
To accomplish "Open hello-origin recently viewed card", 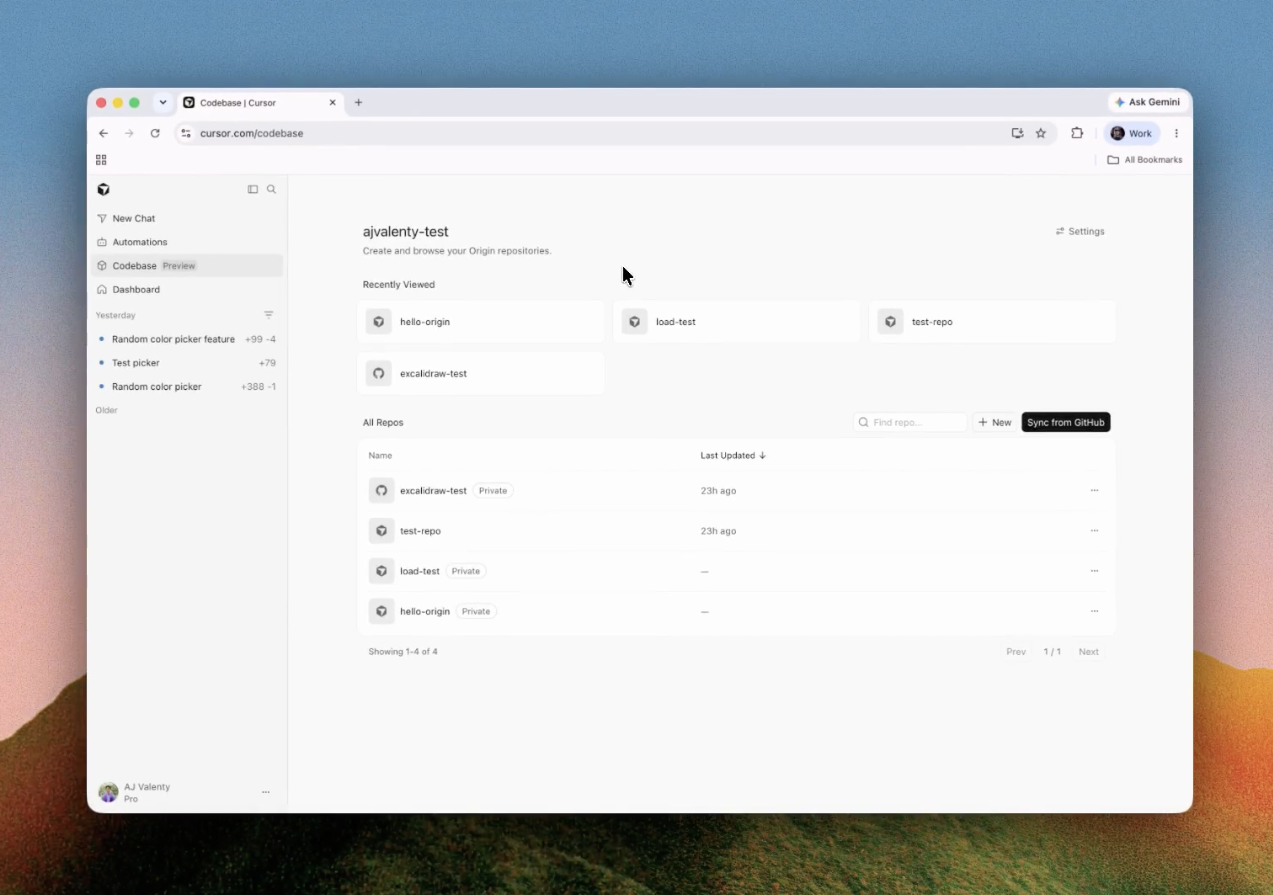I will tap(481, 322).
